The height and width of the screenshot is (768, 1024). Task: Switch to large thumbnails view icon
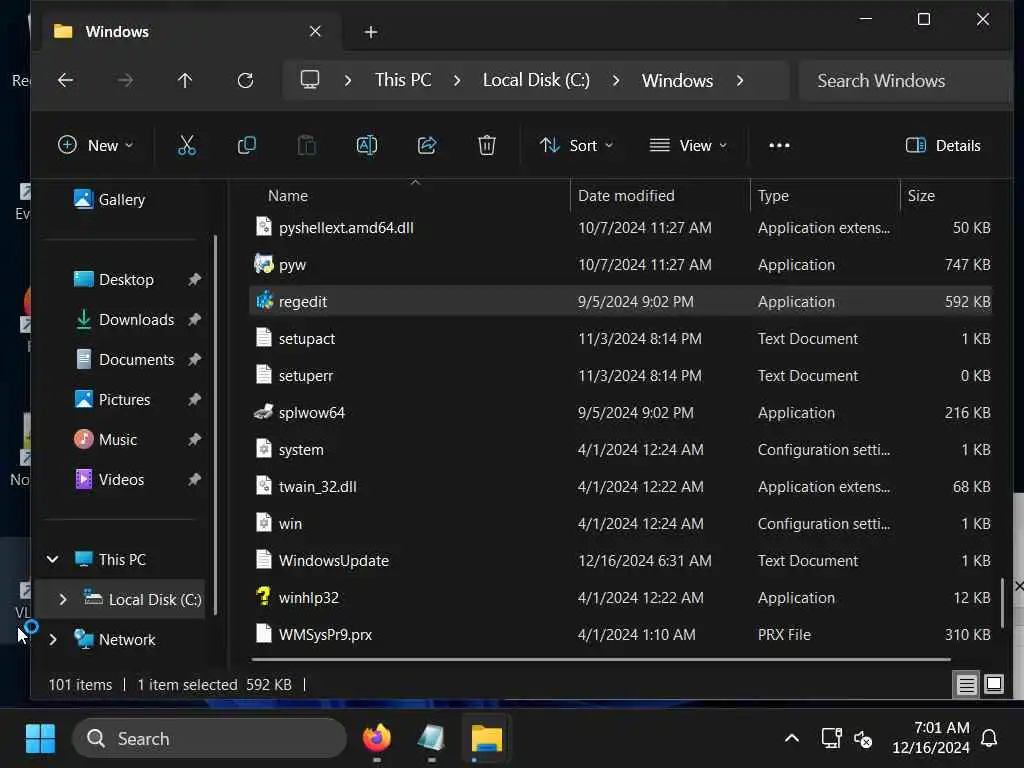pos(994,684)
